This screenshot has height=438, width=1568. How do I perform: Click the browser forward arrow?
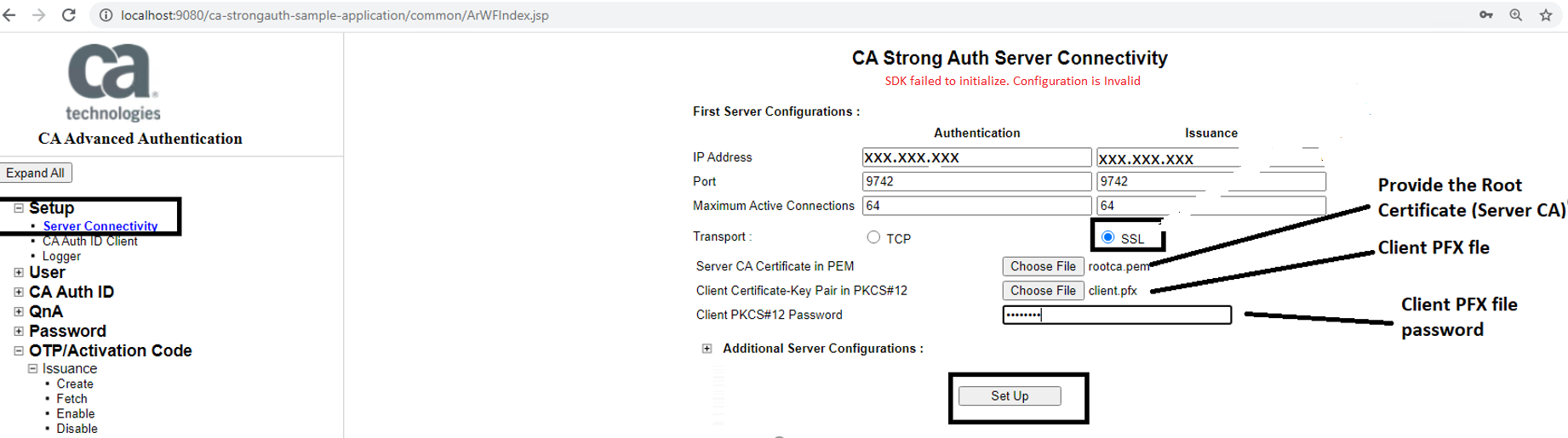[38, 15]
